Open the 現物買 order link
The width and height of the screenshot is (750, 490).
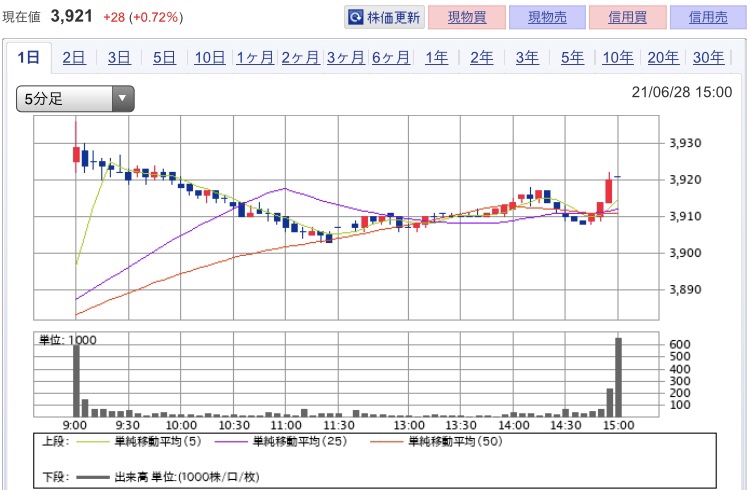point(467,18)
